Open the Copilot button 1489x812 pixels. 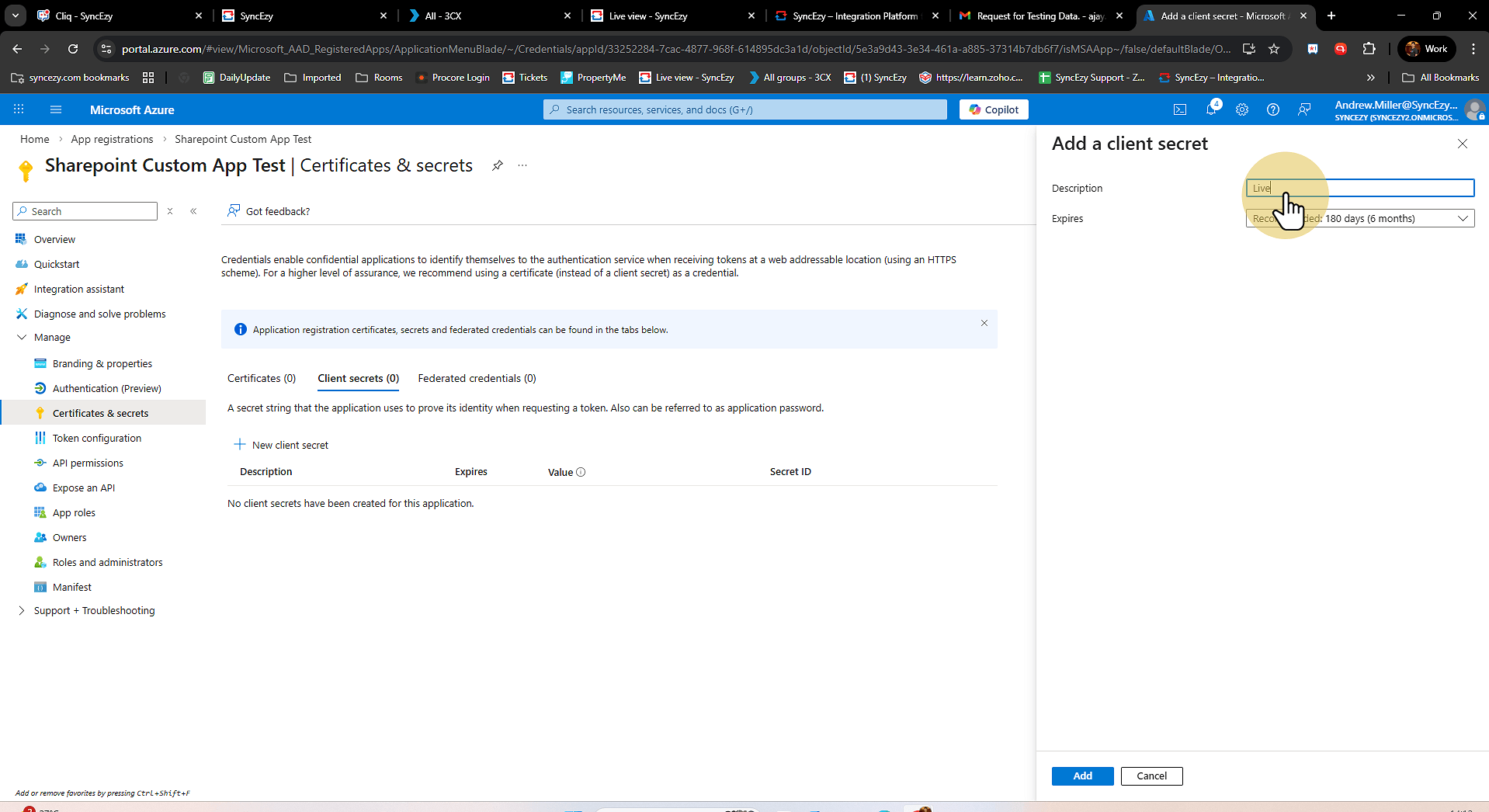pos(994,109)
